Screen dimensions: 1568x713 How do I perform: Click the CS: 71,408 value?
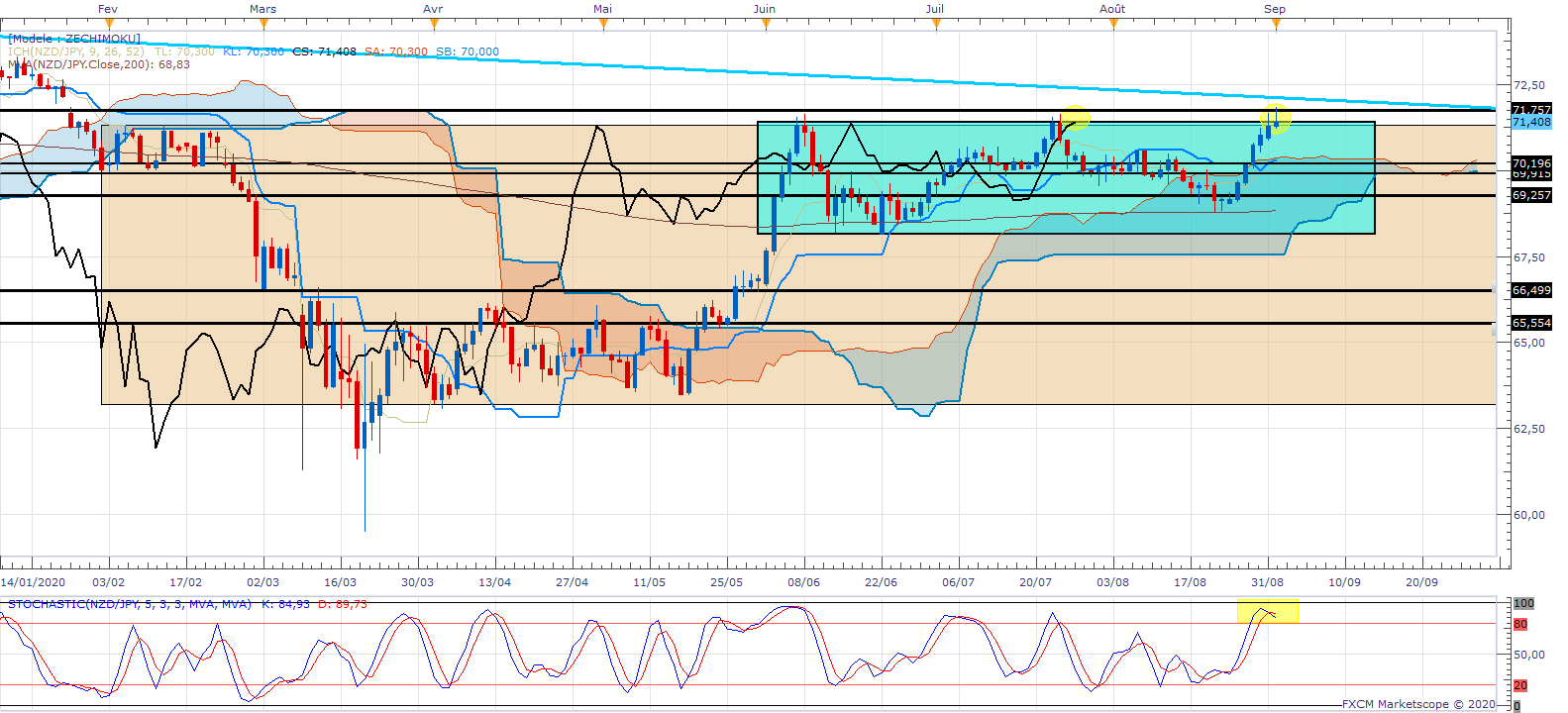[x=324, y=51]
